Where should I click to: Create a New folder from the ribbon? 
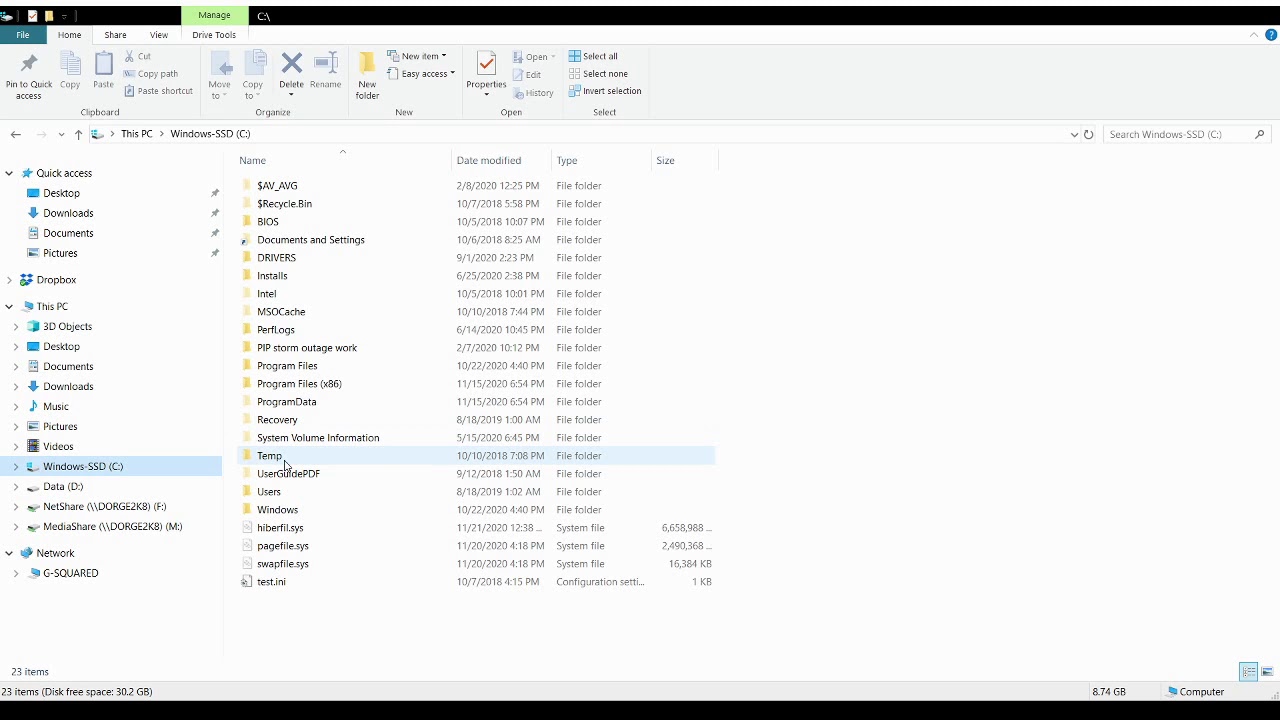(367, 75)
